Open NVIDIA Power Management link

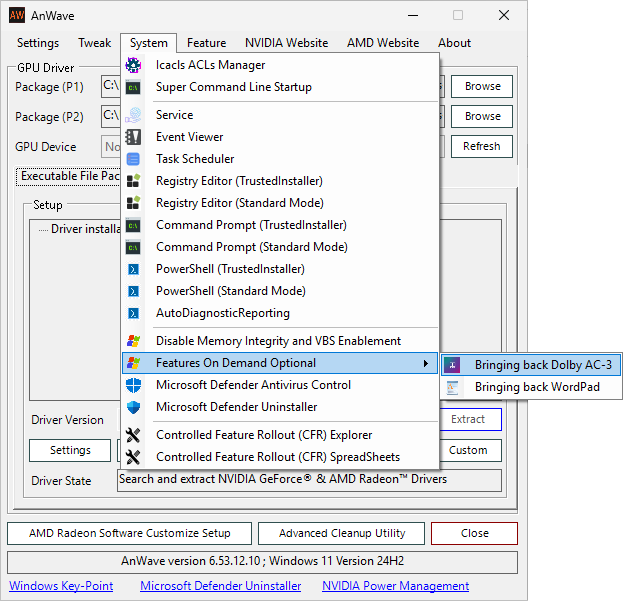(396, 586)
